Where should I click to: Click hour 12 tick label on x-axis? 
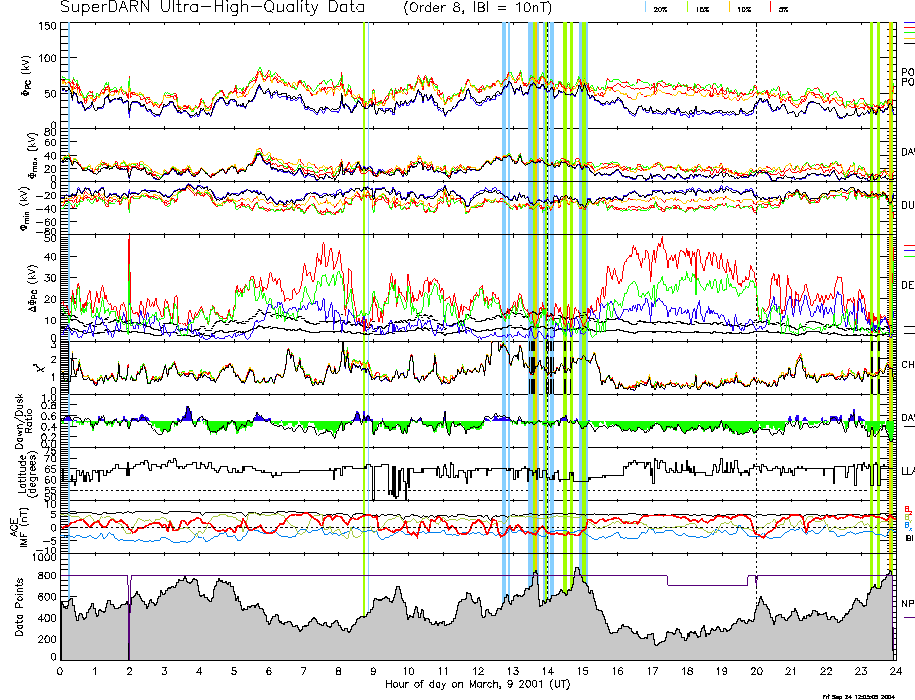coord(477,671)
